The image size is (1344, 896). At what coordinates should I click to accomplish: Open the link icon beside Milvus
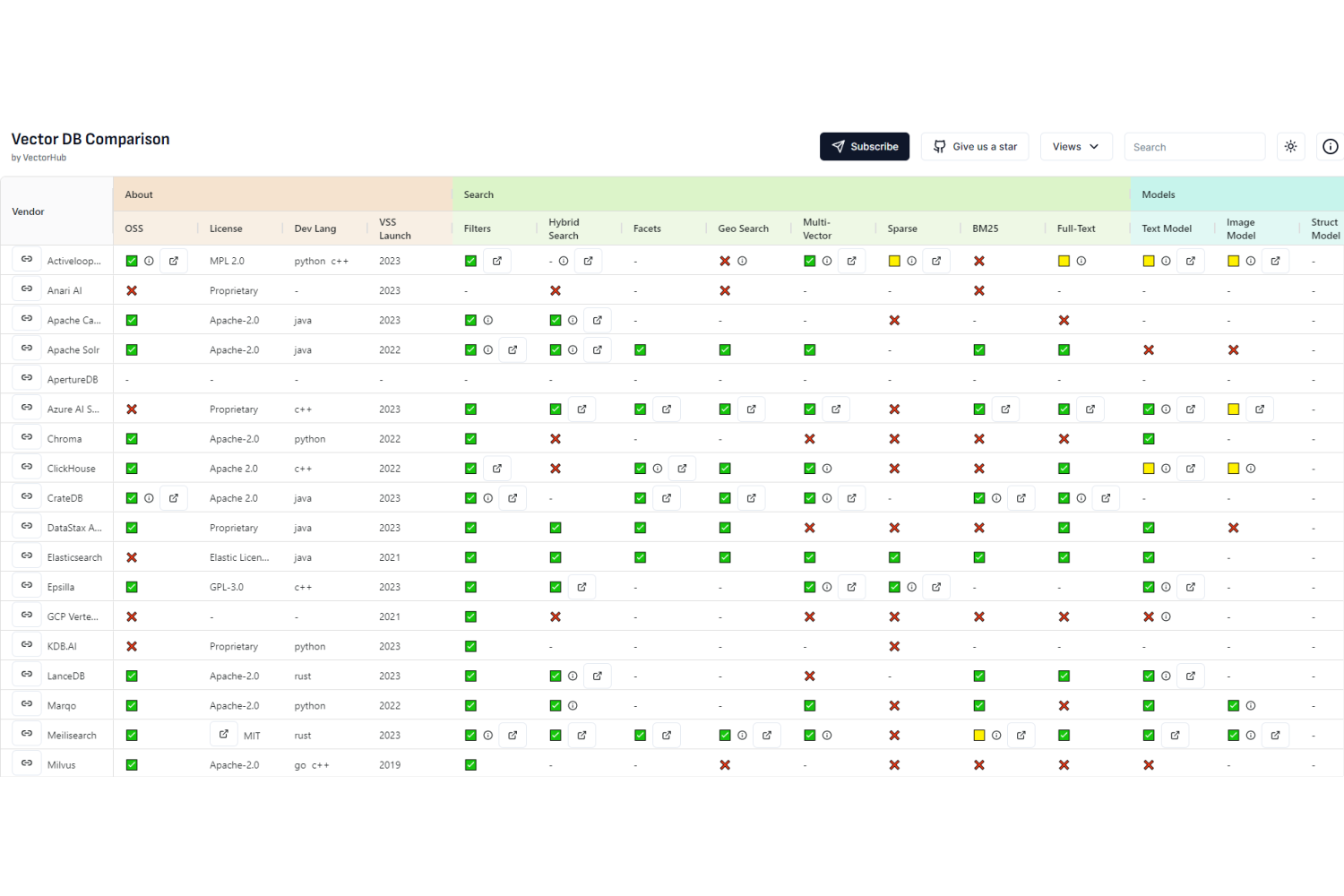point(27,762)
